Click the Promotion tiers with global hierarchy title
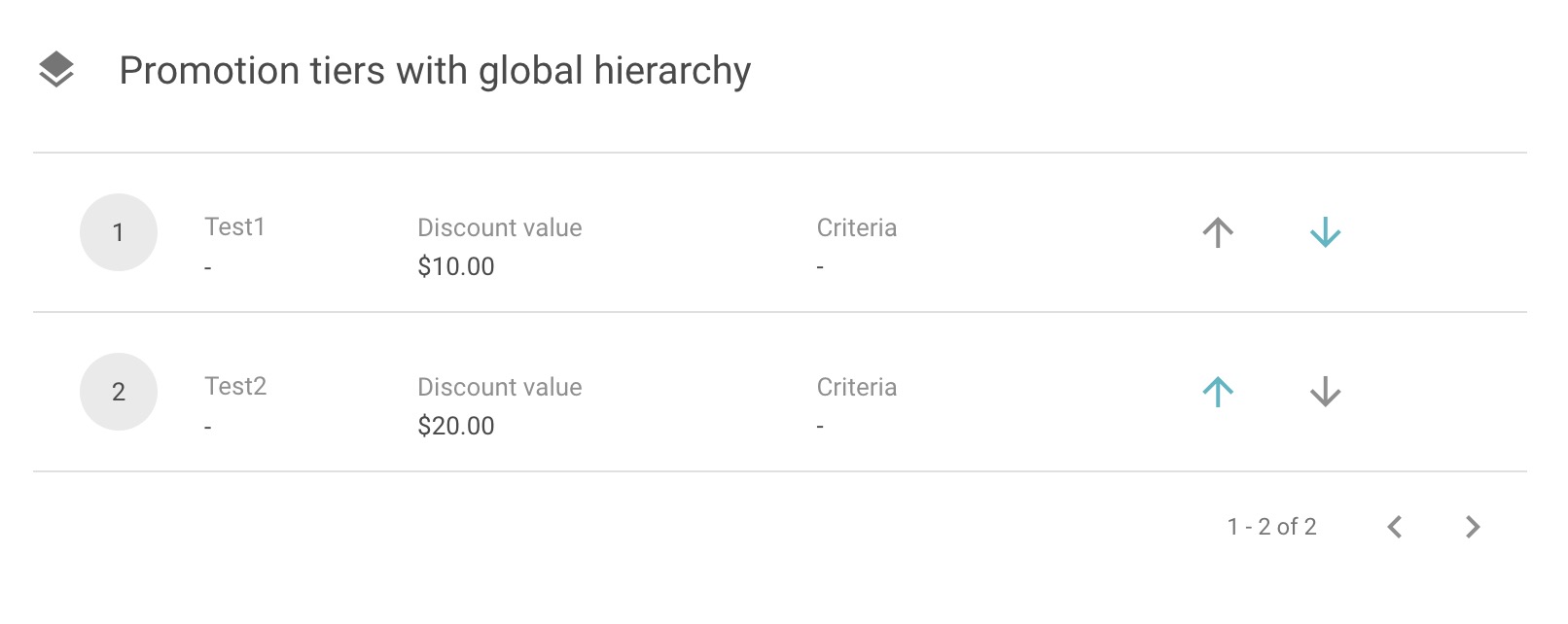This screenshot has width=1568, height=624. 436,69
